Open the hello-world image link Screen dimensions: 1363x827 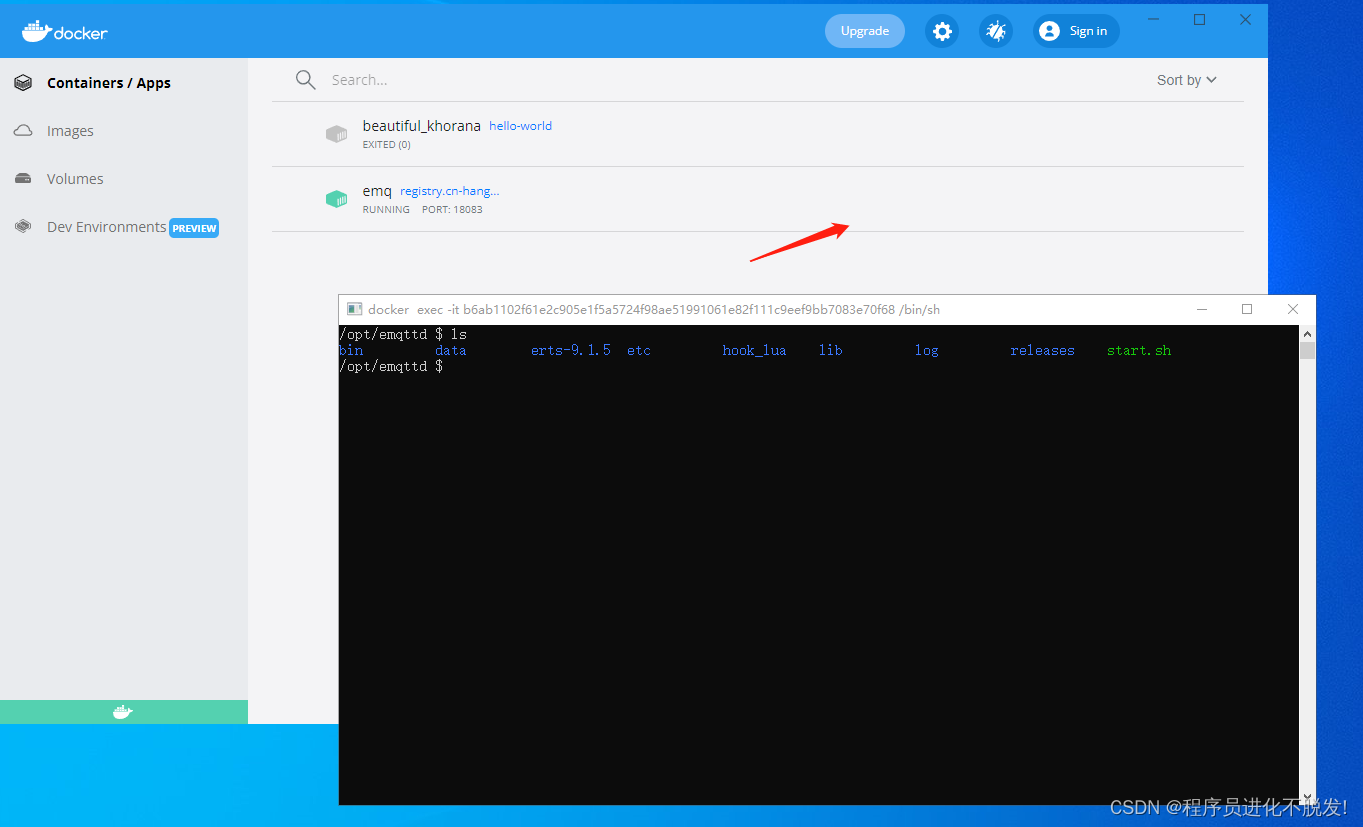[520, 126]
